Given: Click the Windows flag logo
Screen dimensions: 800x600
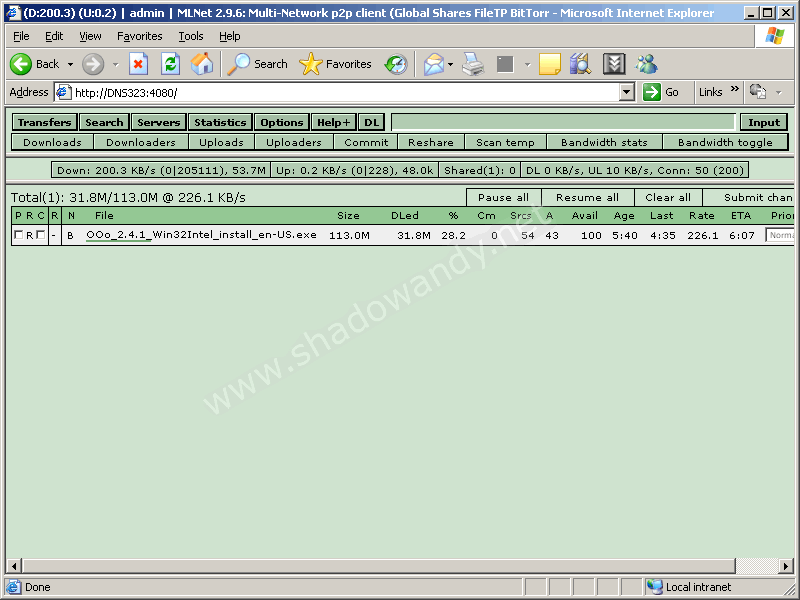Looking at the screenshot, I should [774, 36].
